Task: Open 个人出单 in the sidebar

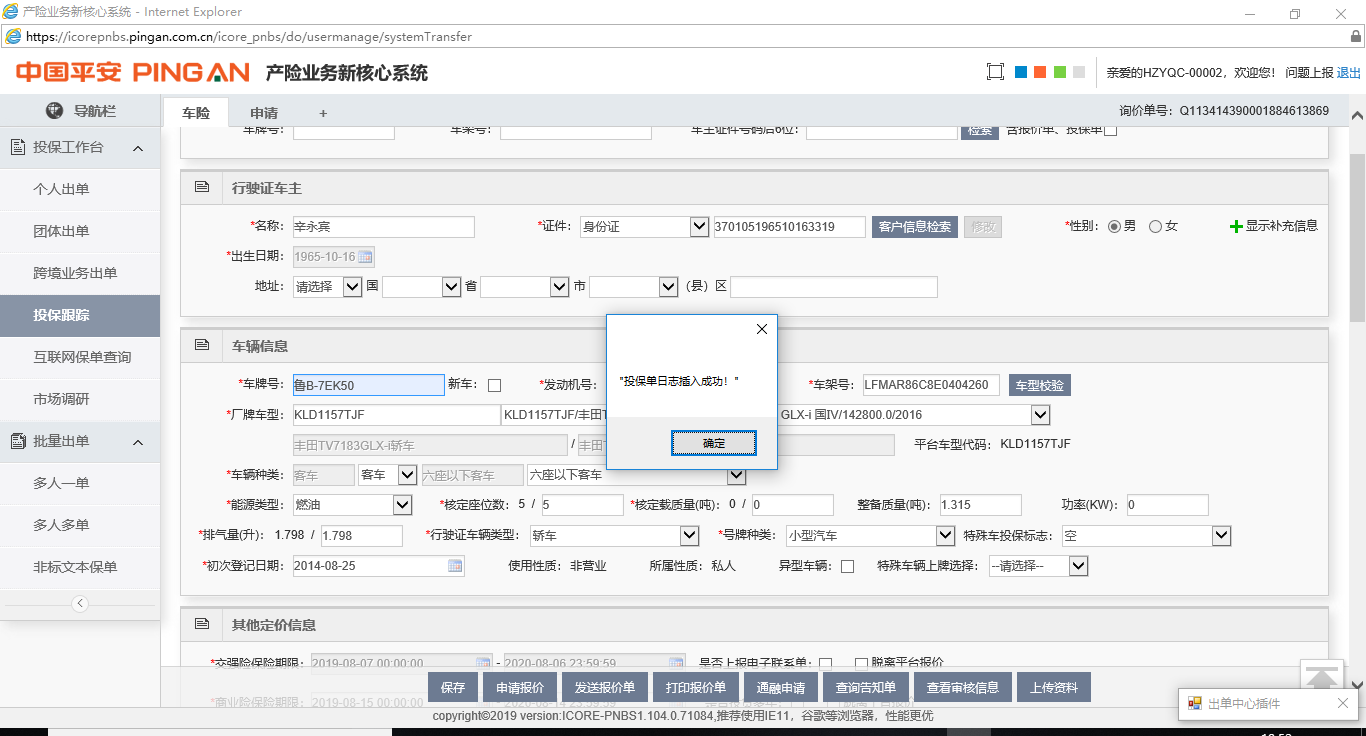Action: pos(61,189)
